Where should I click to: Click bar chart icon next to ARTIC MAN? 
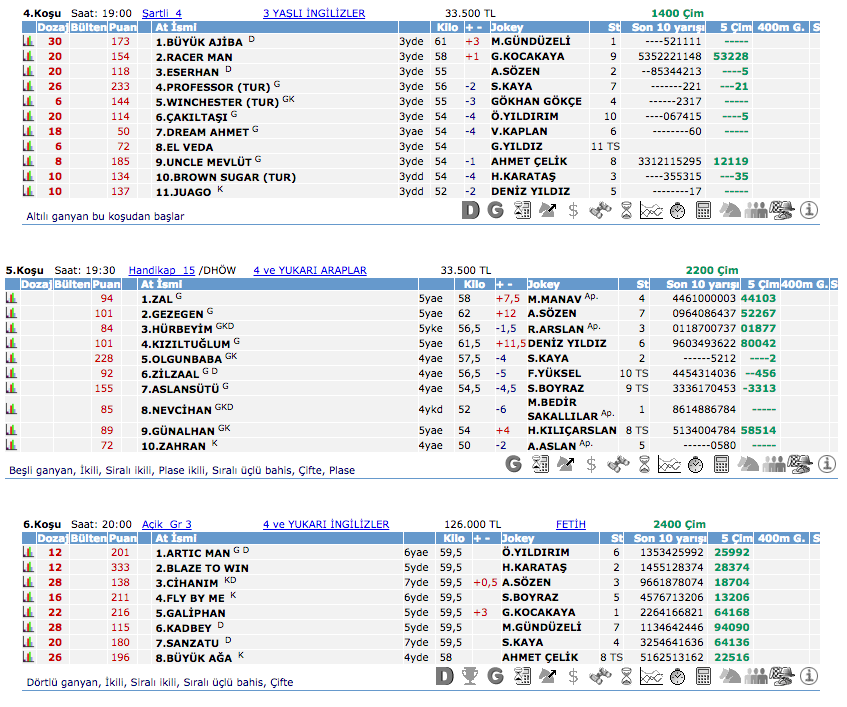(28, 552)
